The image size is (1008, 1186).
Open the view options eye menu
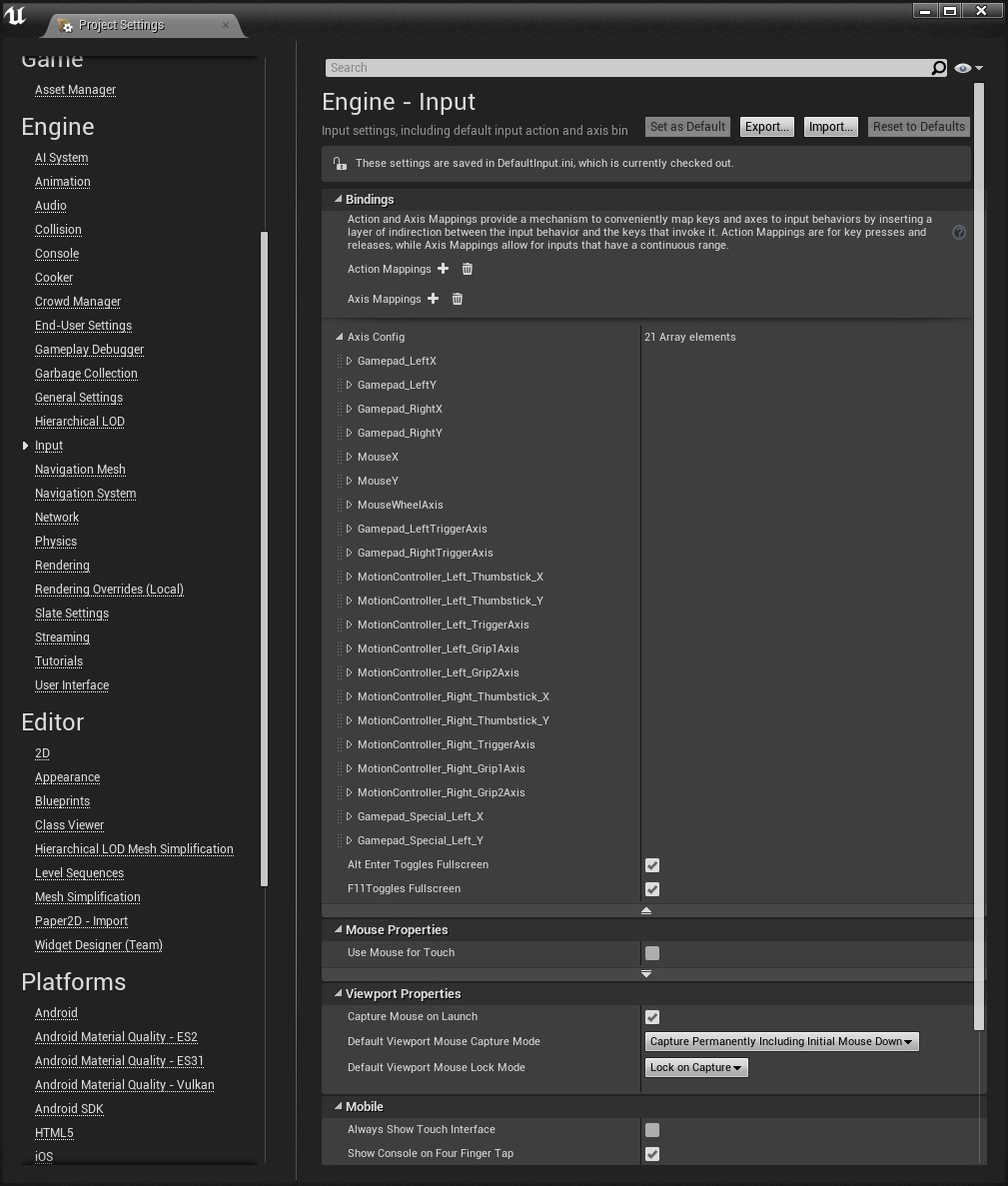[x=968, y=68]
